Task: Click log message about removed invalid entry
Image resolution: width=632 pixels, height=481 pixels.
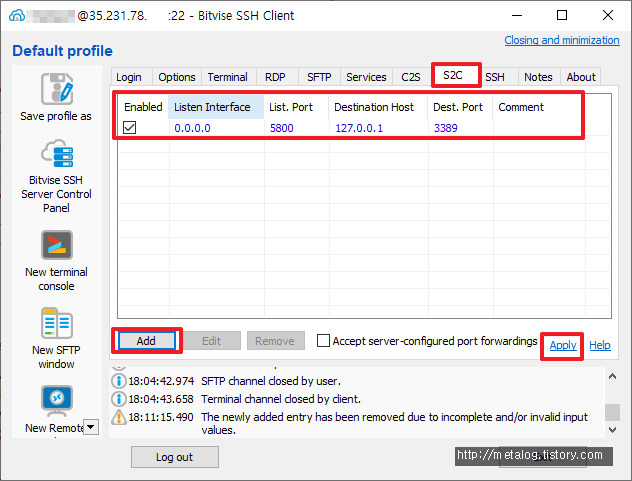Action: (395, 423)
